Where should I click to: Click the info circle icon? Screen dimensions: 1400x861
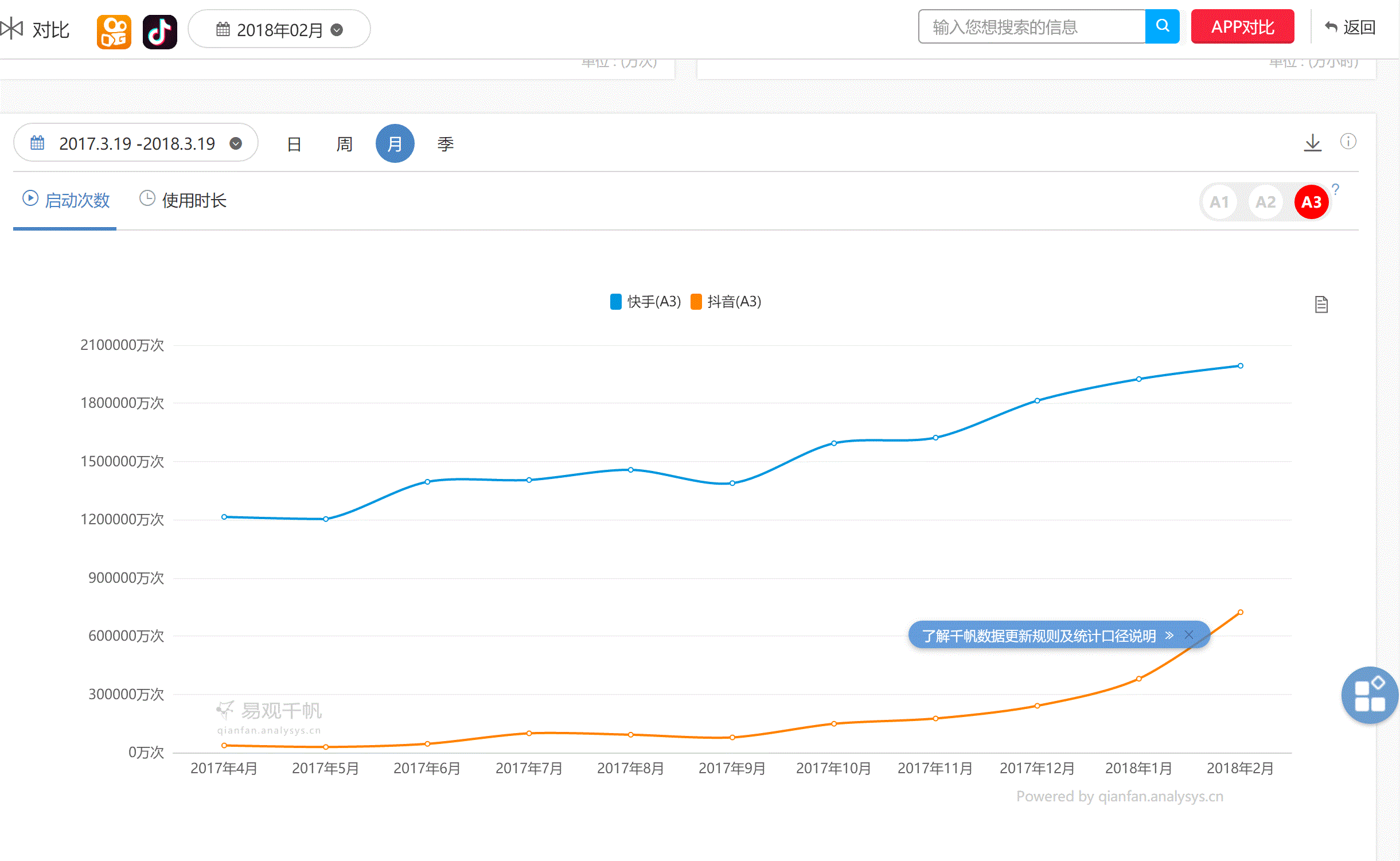pos(1348,142)
